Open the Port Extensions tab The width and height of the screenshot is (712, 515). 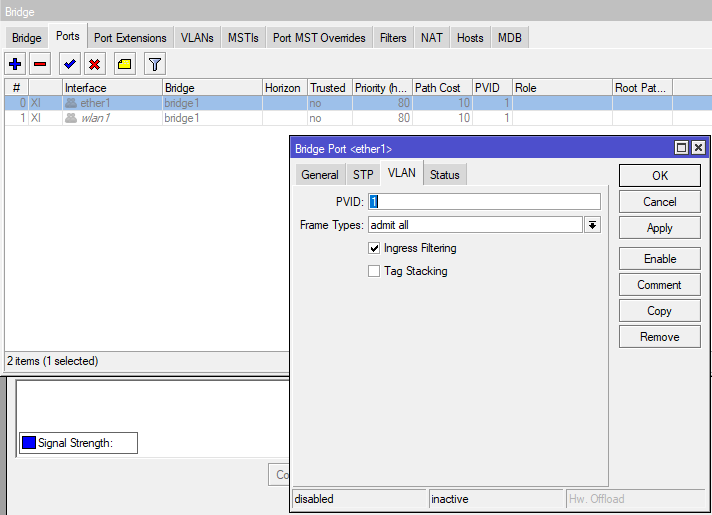point(130,38)
